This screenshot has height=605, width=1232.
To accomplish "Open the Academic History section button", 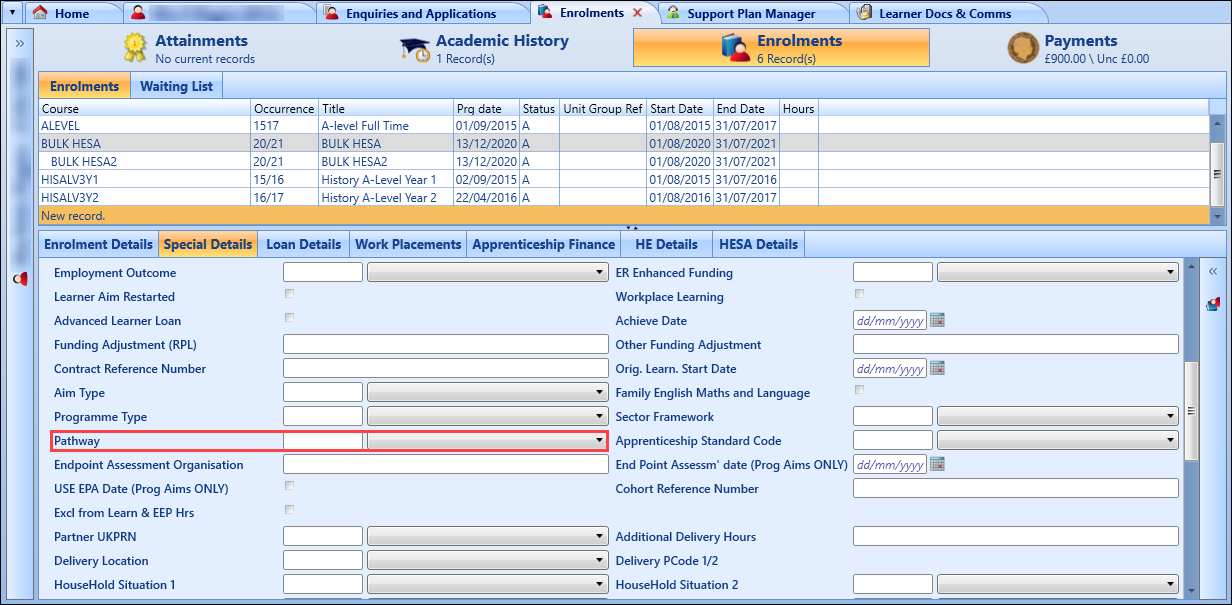I will pos(484,48).
